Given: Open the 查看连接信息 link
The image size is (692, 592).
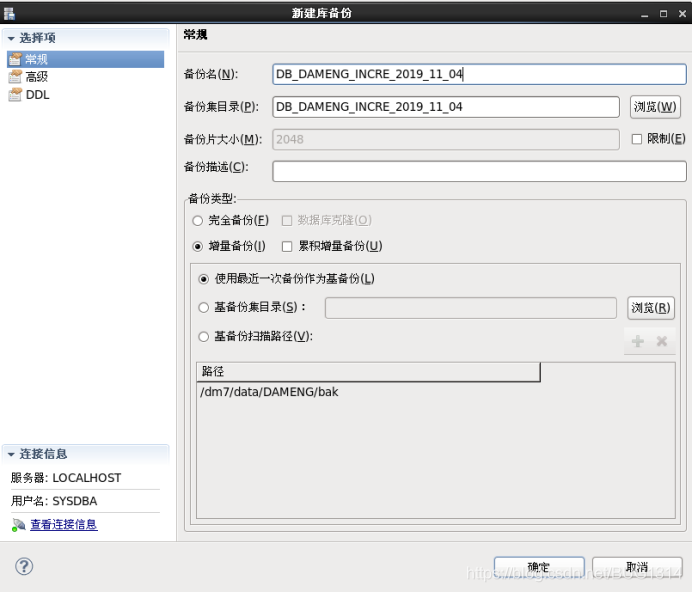Looking at the screenshot, I should pyautogui.click(x=64, y=524).
